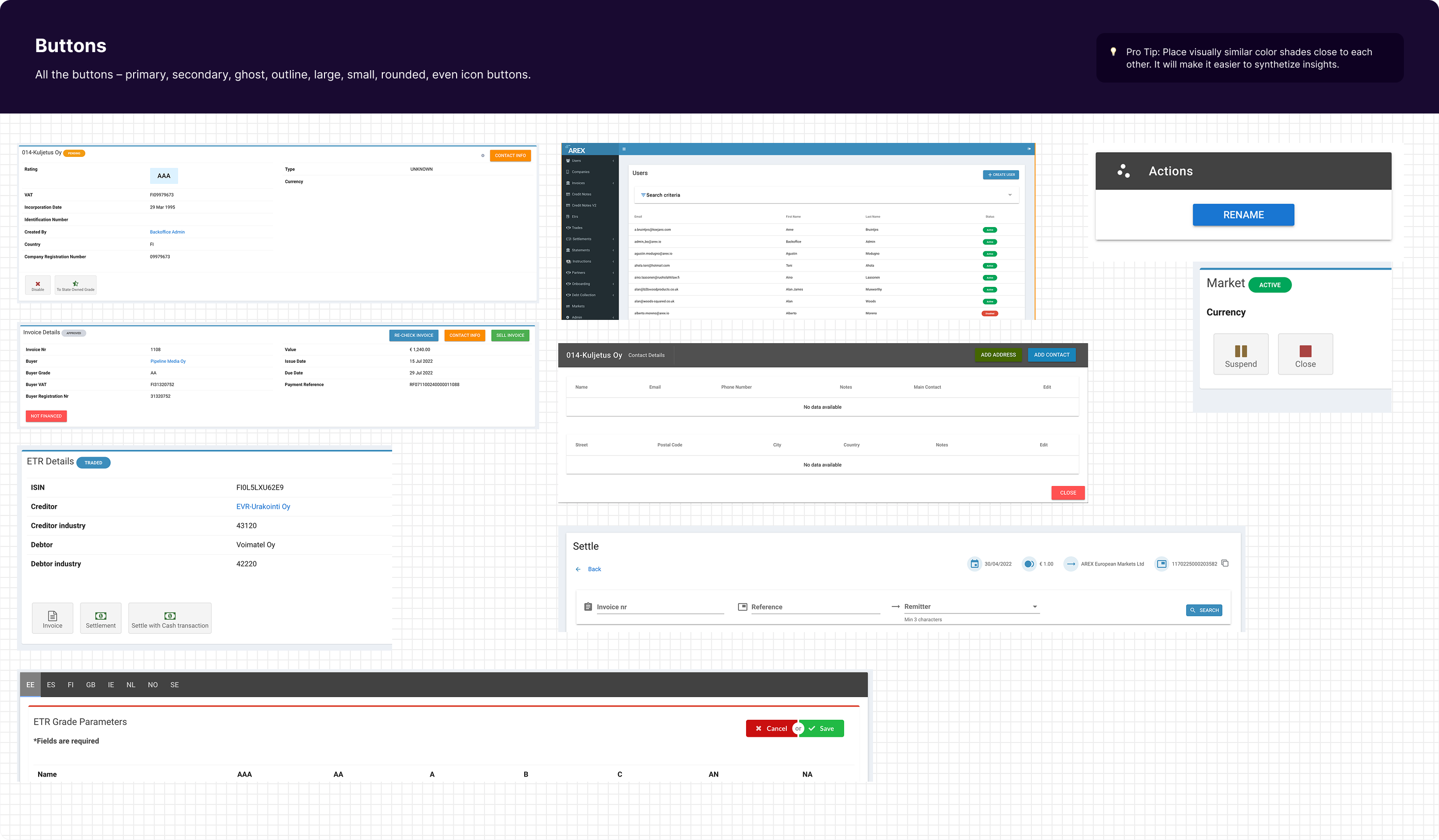Viewport: 1439px width, 840px height.
Task: Click the red NOT FINANCED button
Action: pos(46,416)
